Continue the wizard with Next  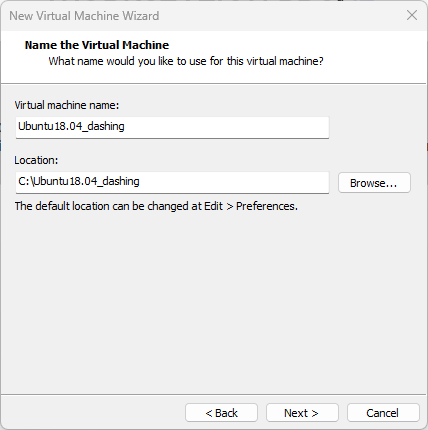point(302,413)
